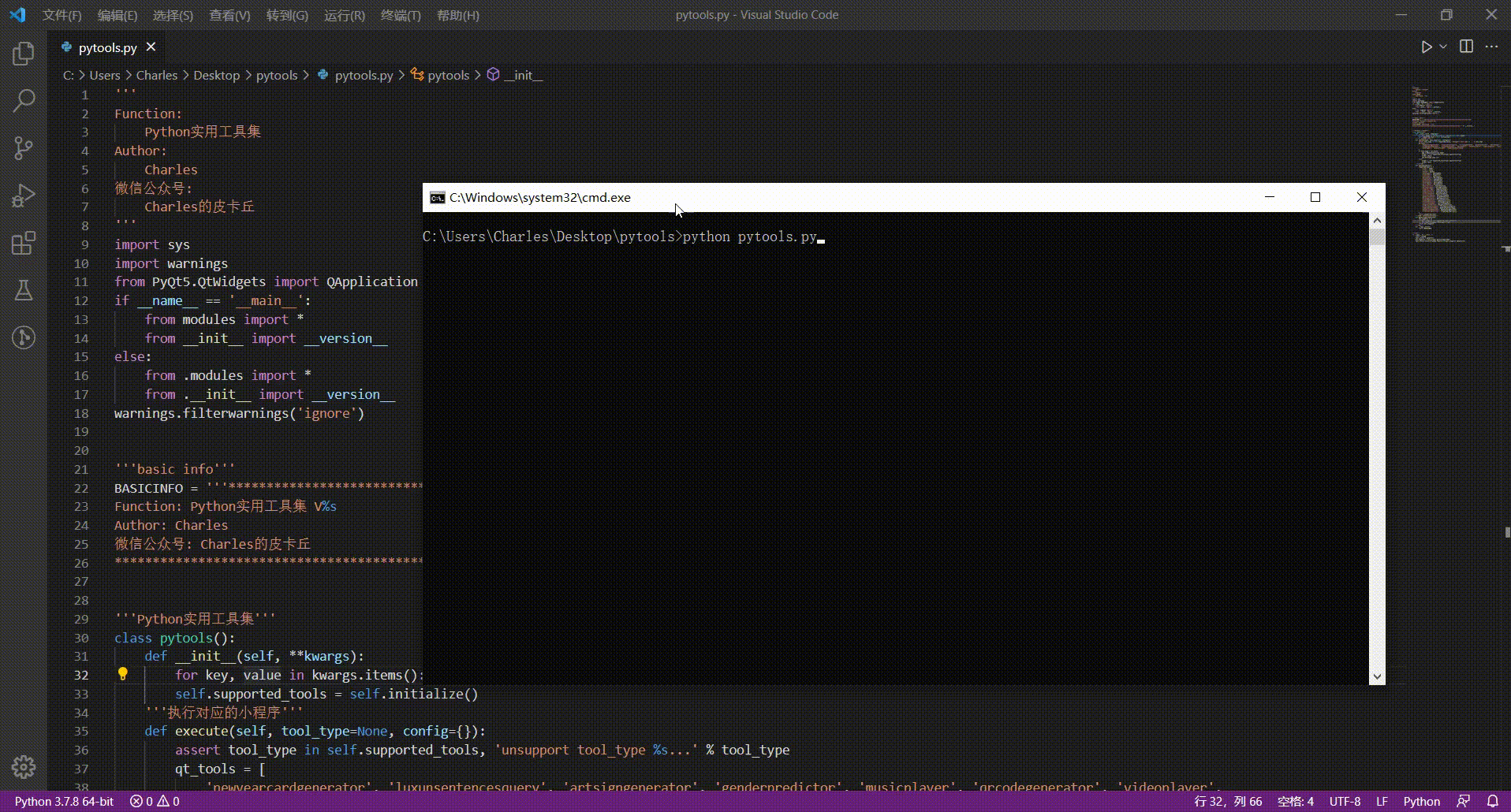Select the pytools.py editor tab

click(107, 47)
